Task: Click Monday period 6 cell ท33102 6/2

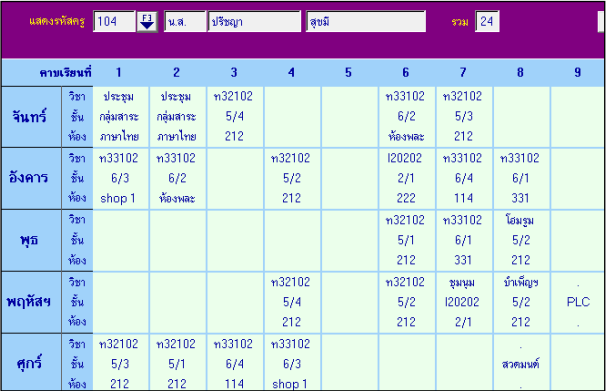Action: pyautogui.click(x=406, y=117)
